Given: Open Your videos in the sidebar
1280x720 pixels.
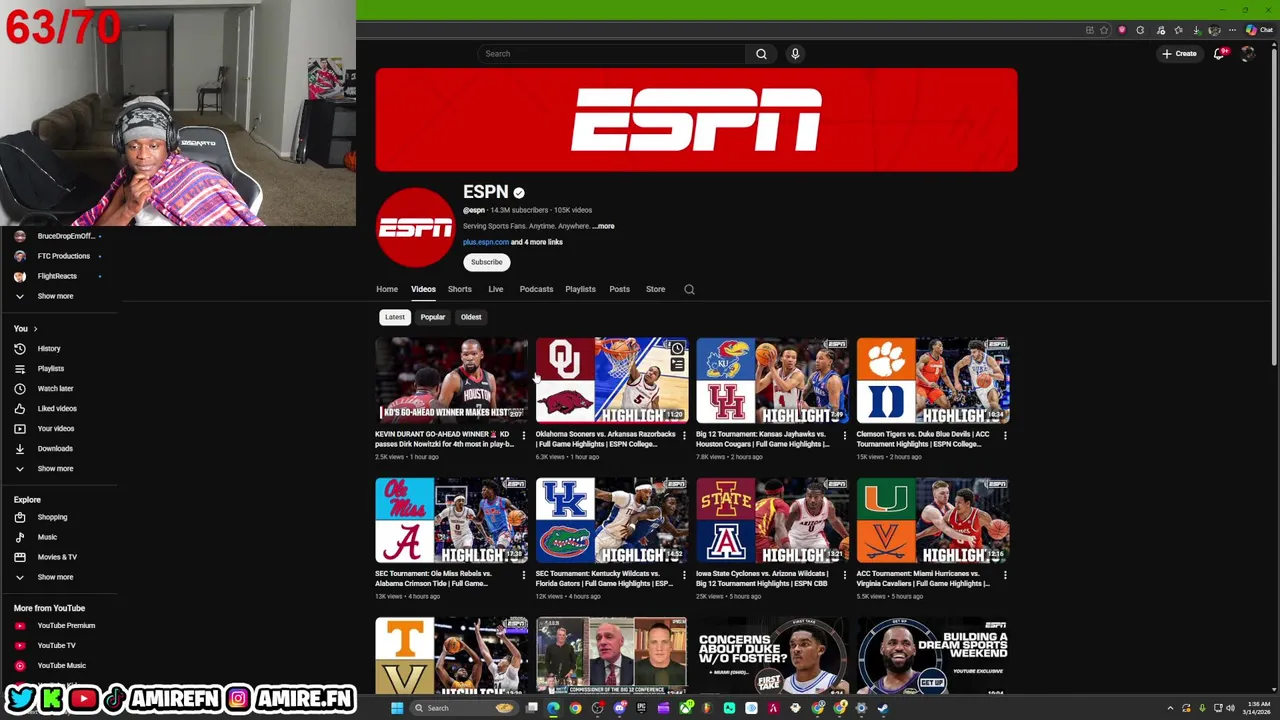Looking at the screenshot, I should click(x=60, y=428).
